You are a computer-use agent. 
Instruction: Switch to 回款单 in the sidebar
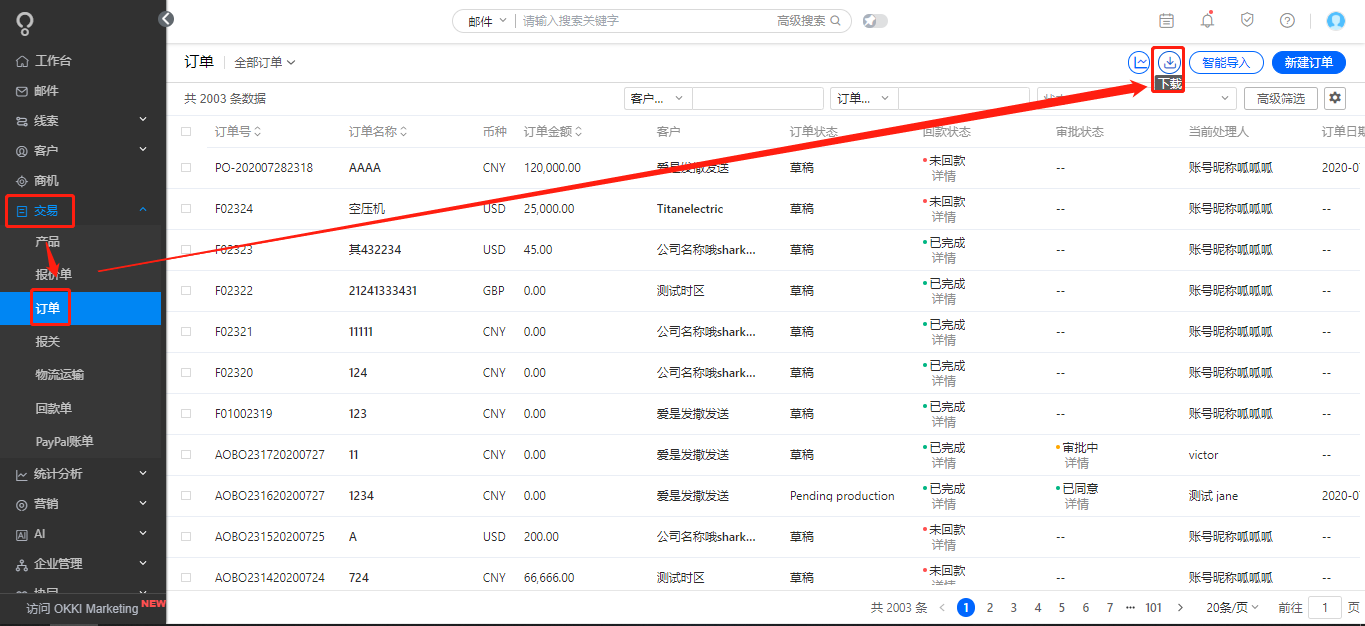click(57, 406)
